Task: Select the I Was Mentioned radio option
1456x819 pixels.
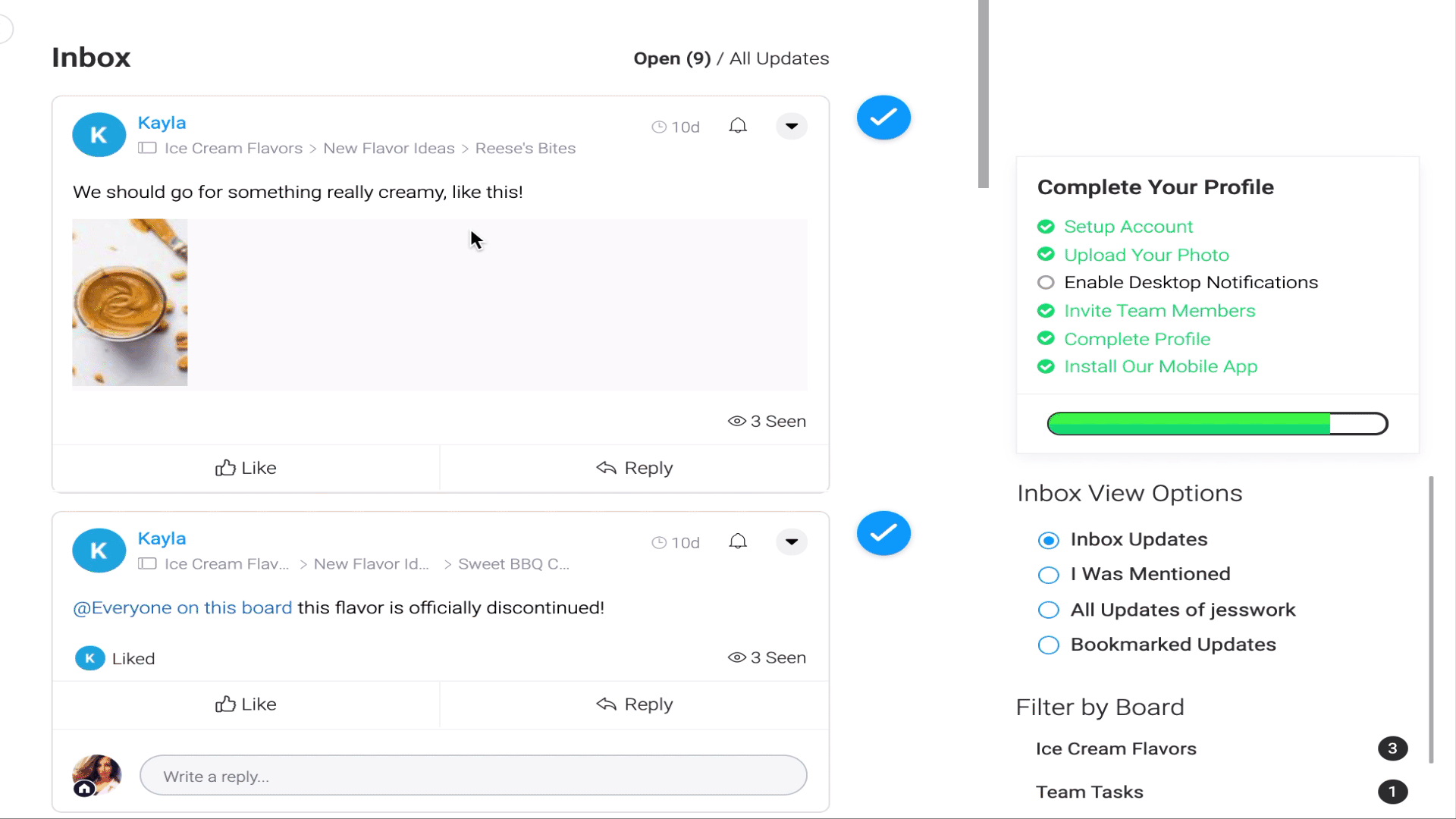Action: tap(1048, 575)
